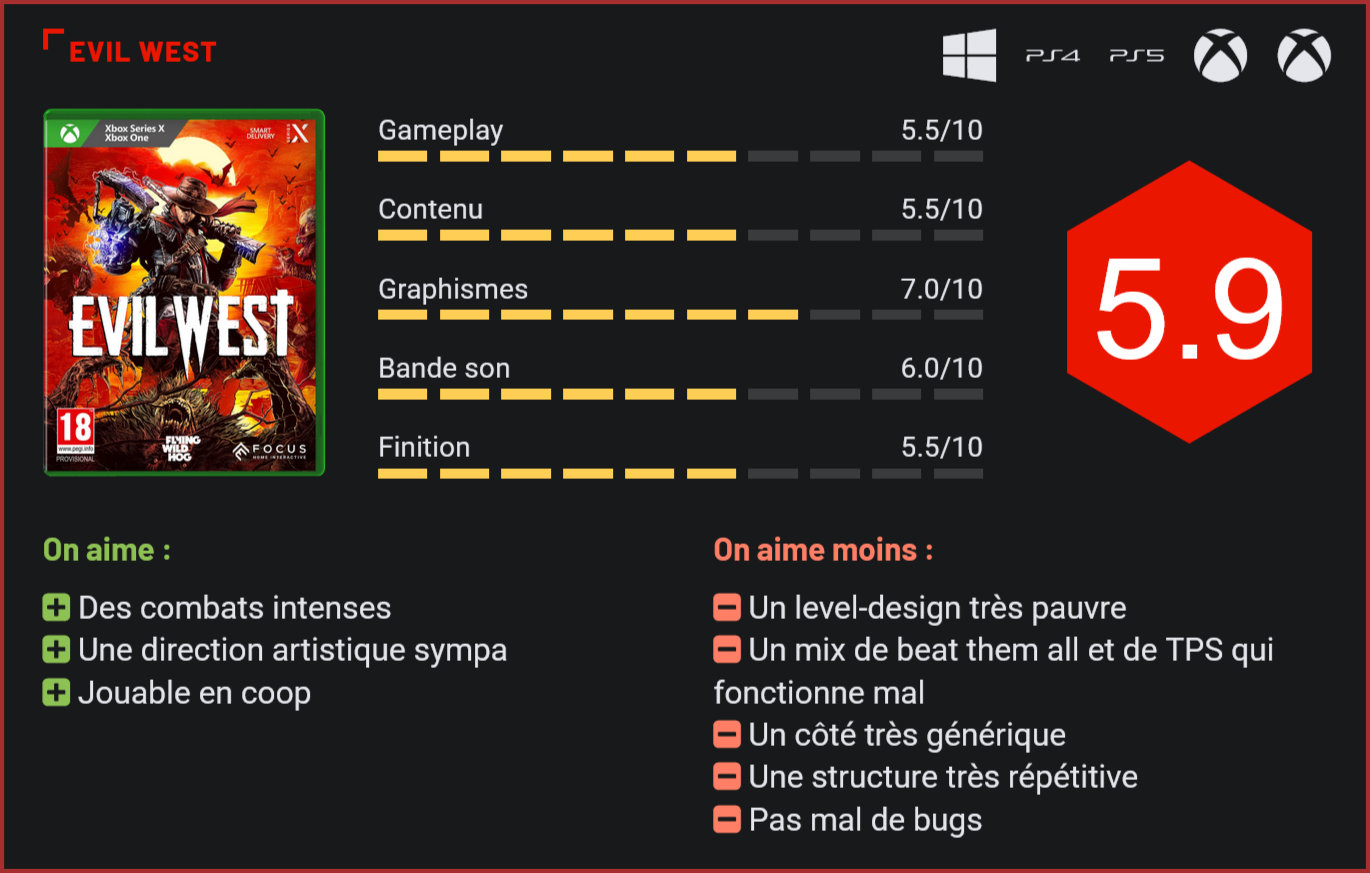1370x873 pixels.
Task: Click the red EVIL WEST title
Action: [142, 52]
